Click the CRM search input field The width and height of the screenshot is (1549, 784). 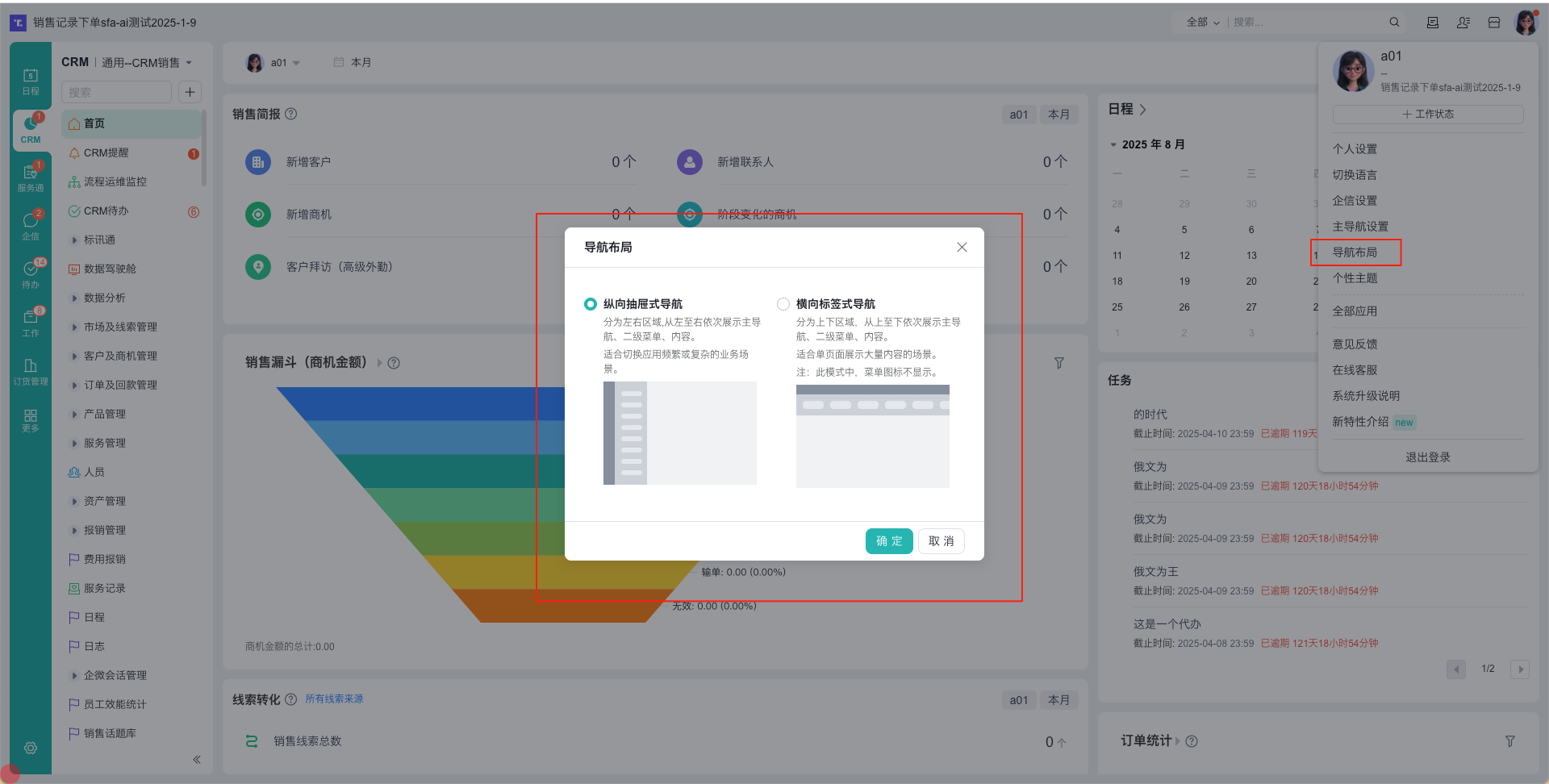click(x=116, y=91)
